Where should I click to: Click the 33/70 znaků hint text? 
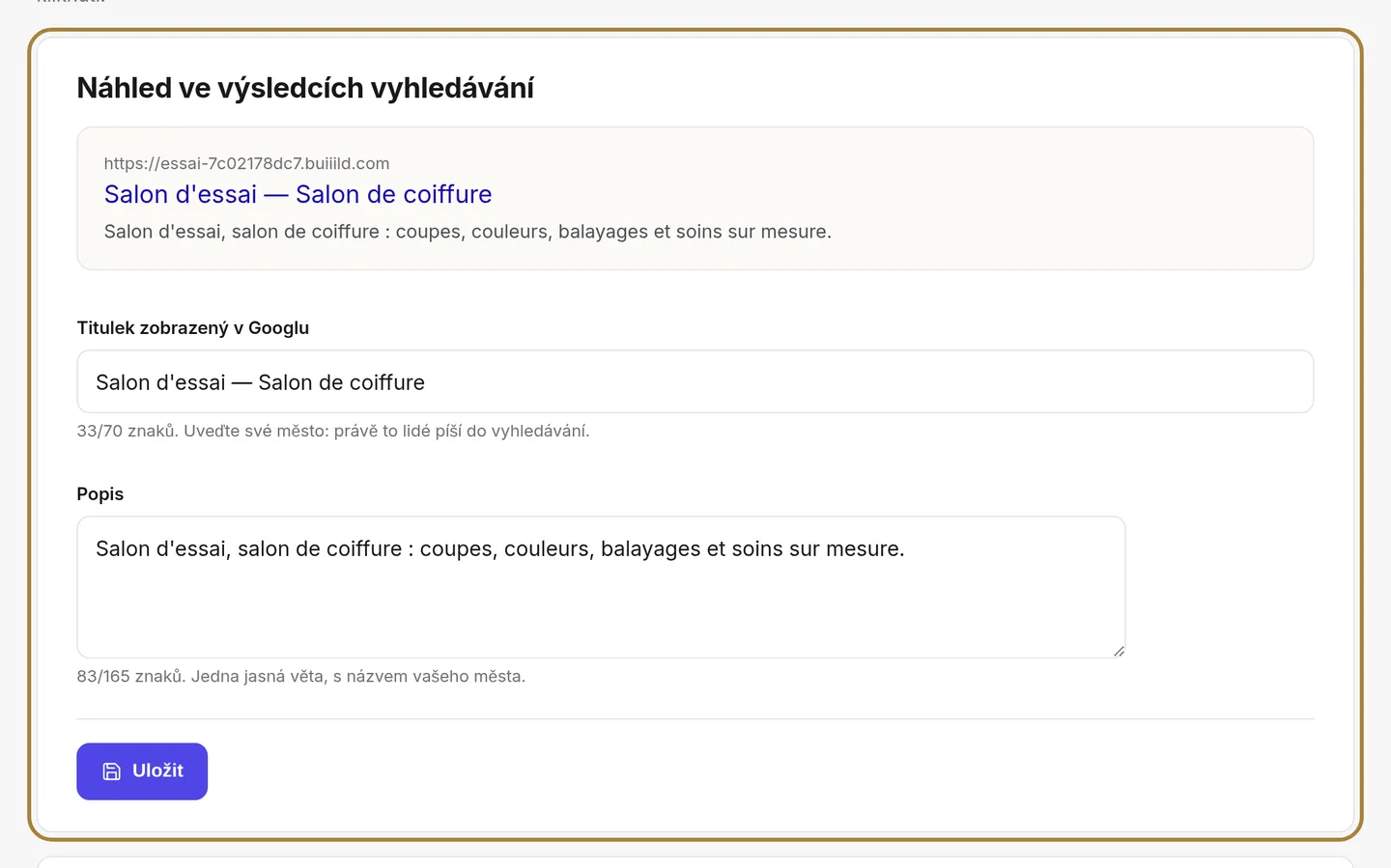click(x=333, y=431)
